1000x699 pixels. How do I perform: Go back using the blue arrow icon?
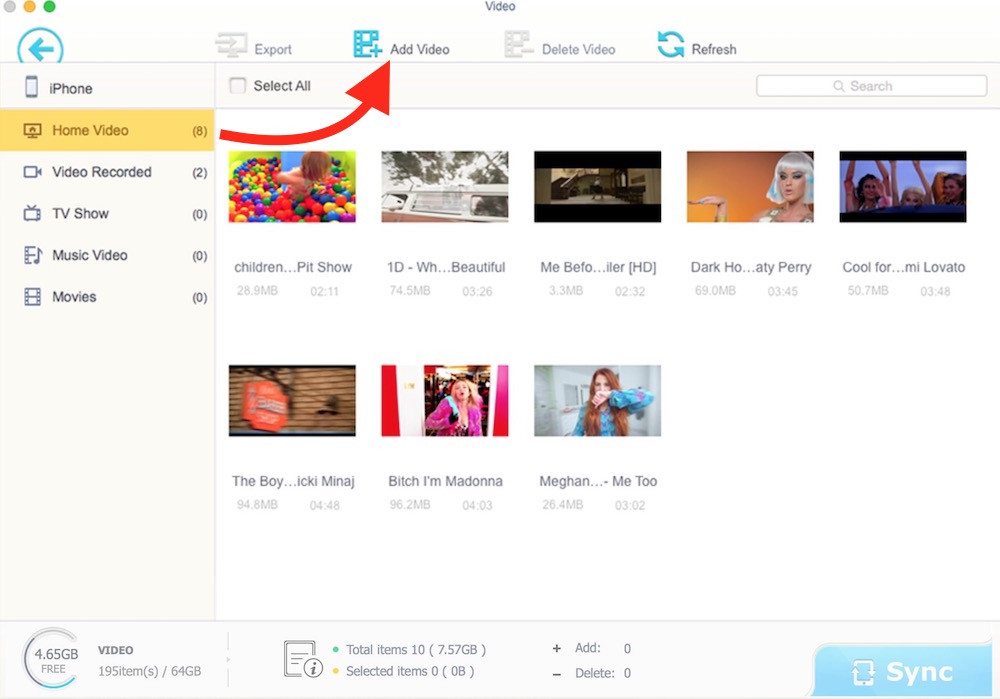tap(40, 47)
